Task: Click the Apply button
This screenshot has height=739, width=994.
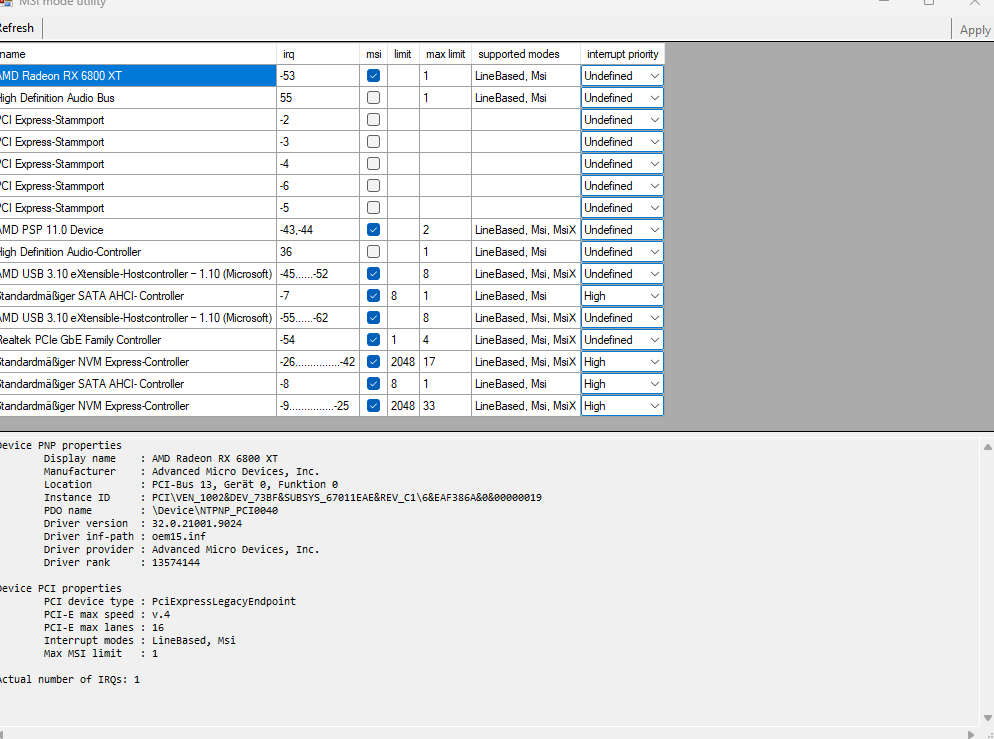Action: click(x=974, y=30)
